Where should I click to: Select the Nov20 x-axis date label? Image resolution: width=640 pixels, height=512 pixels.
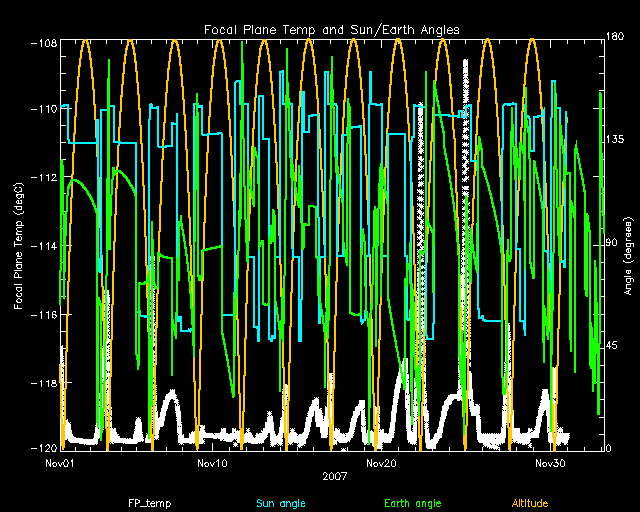click(381, 463)
